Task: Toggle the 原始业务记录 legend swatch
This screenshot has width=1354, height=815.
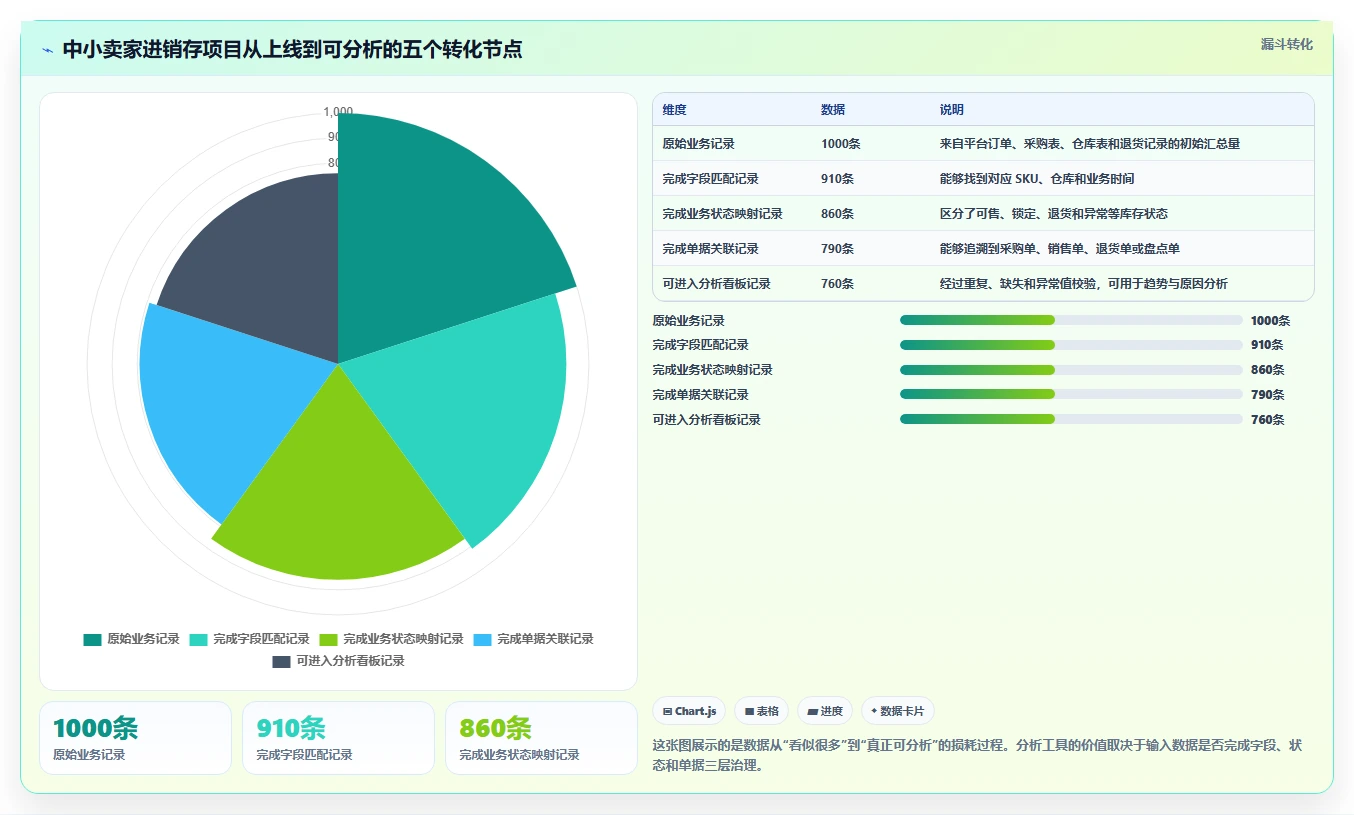Action: point(92,639)
